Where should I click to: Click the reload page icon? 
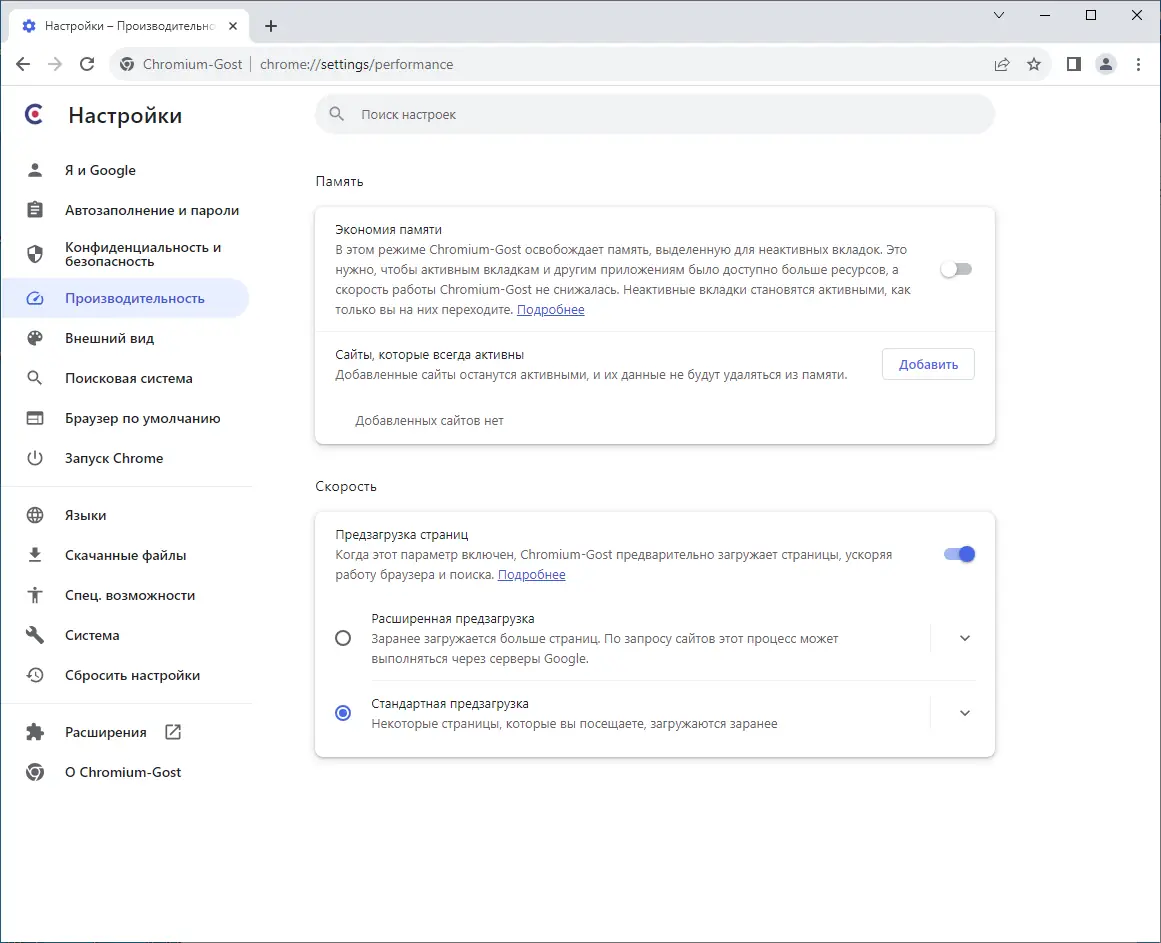point(87,64)
